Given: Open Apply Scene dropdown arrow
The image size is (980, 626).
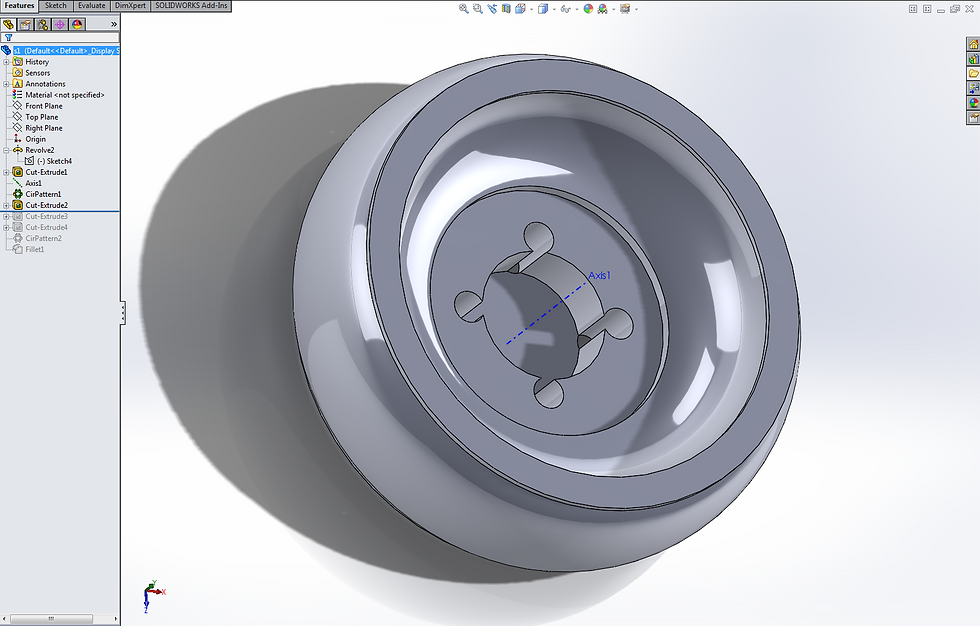Looking at the screenshot, I should 614,9.
